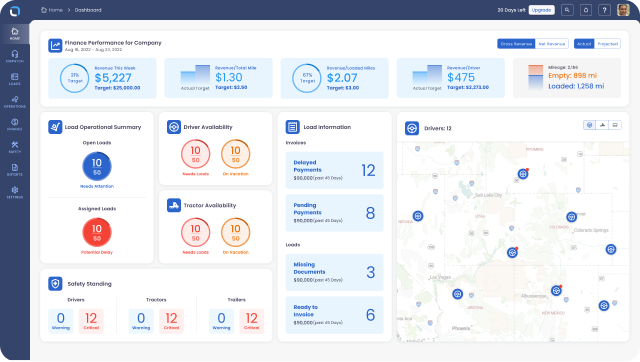The height and width of the screenshot is (362, 640).
Task: Click Driver Availability Needs Loads circle
Action: pos(196,154)
